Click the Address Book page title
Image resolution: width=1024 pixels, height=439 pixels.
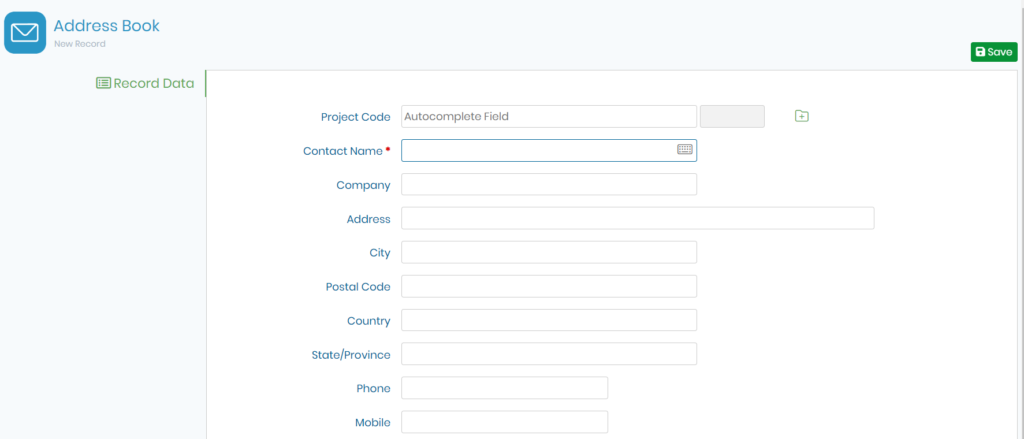pos(106,26)
